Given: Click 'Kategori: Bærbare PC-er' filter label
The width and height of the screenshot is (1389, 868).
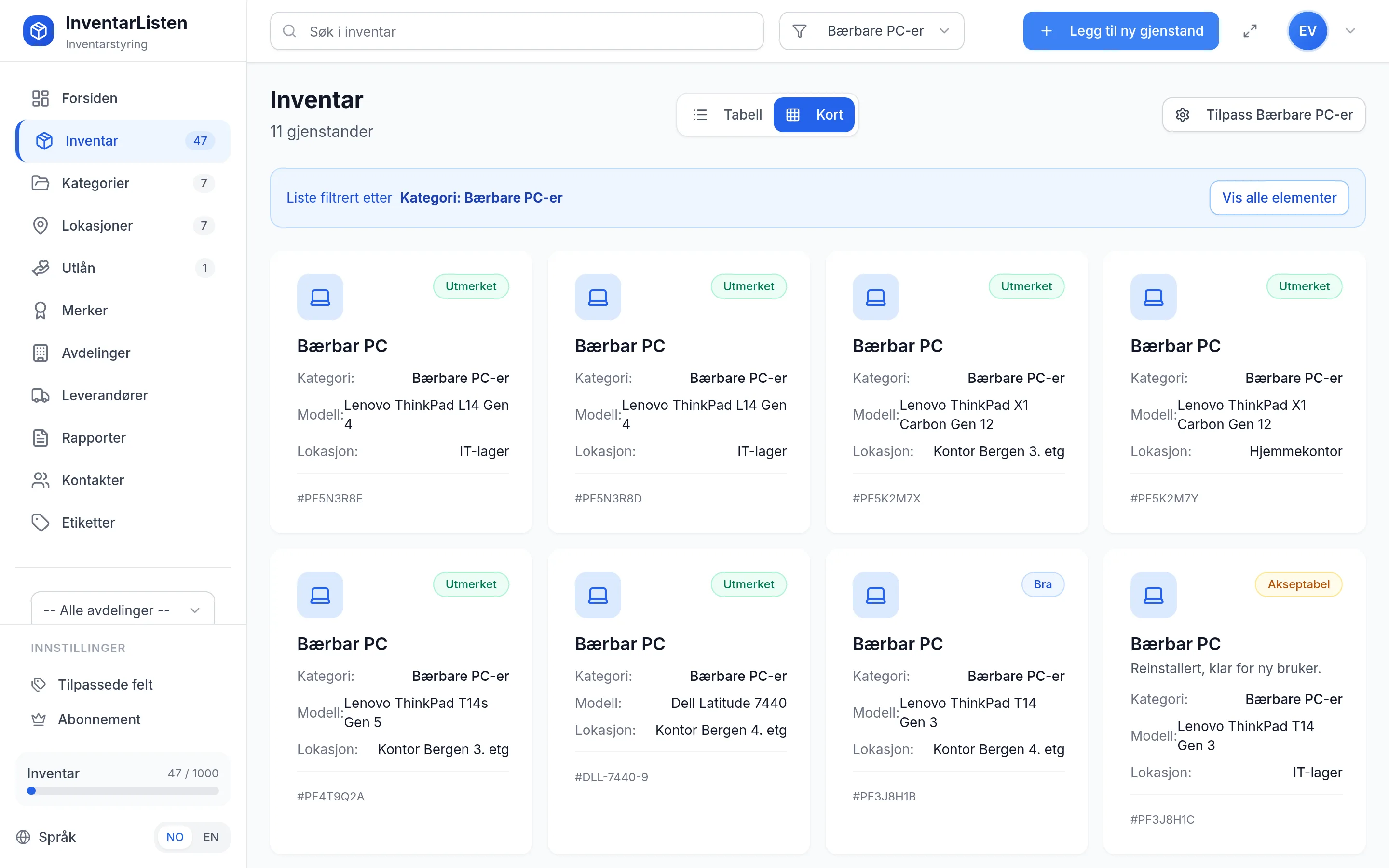Looking at the screenshot, I should (481, 198).
